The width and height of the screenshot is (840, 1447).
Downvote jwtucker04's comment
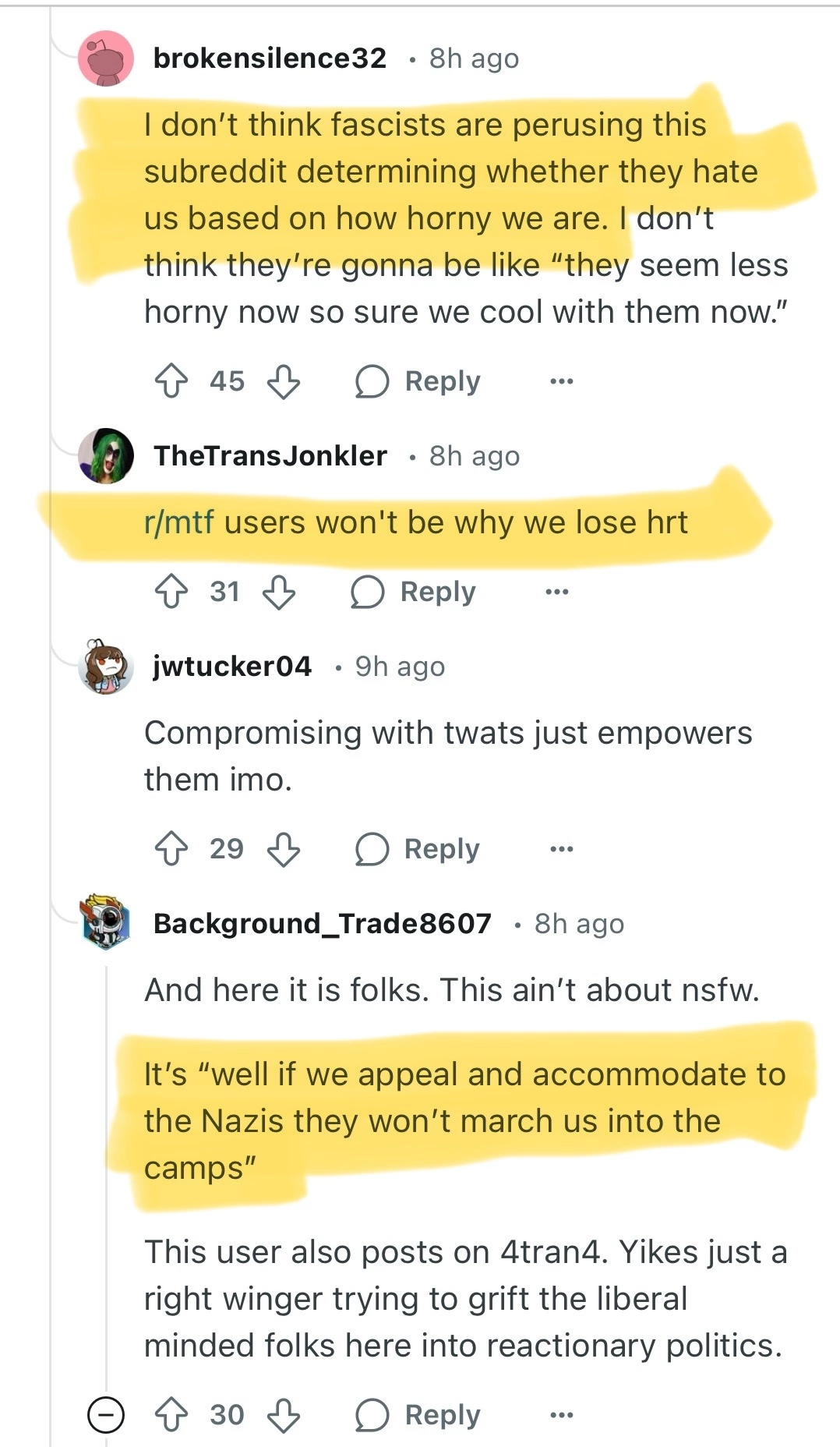pos(284,849)
